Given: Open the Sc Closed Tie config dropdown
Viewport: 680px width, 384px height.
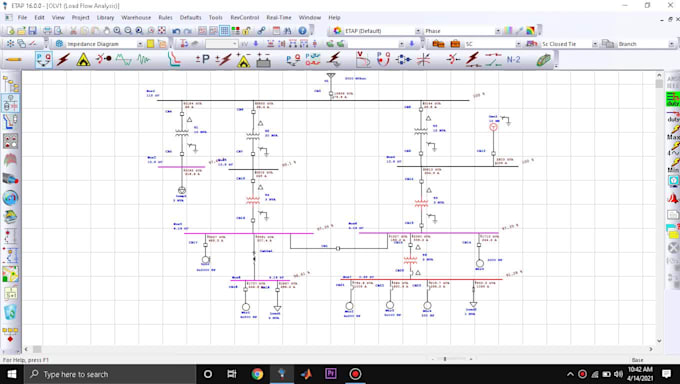Looking at the screenshot, I should tap(595, 44).
